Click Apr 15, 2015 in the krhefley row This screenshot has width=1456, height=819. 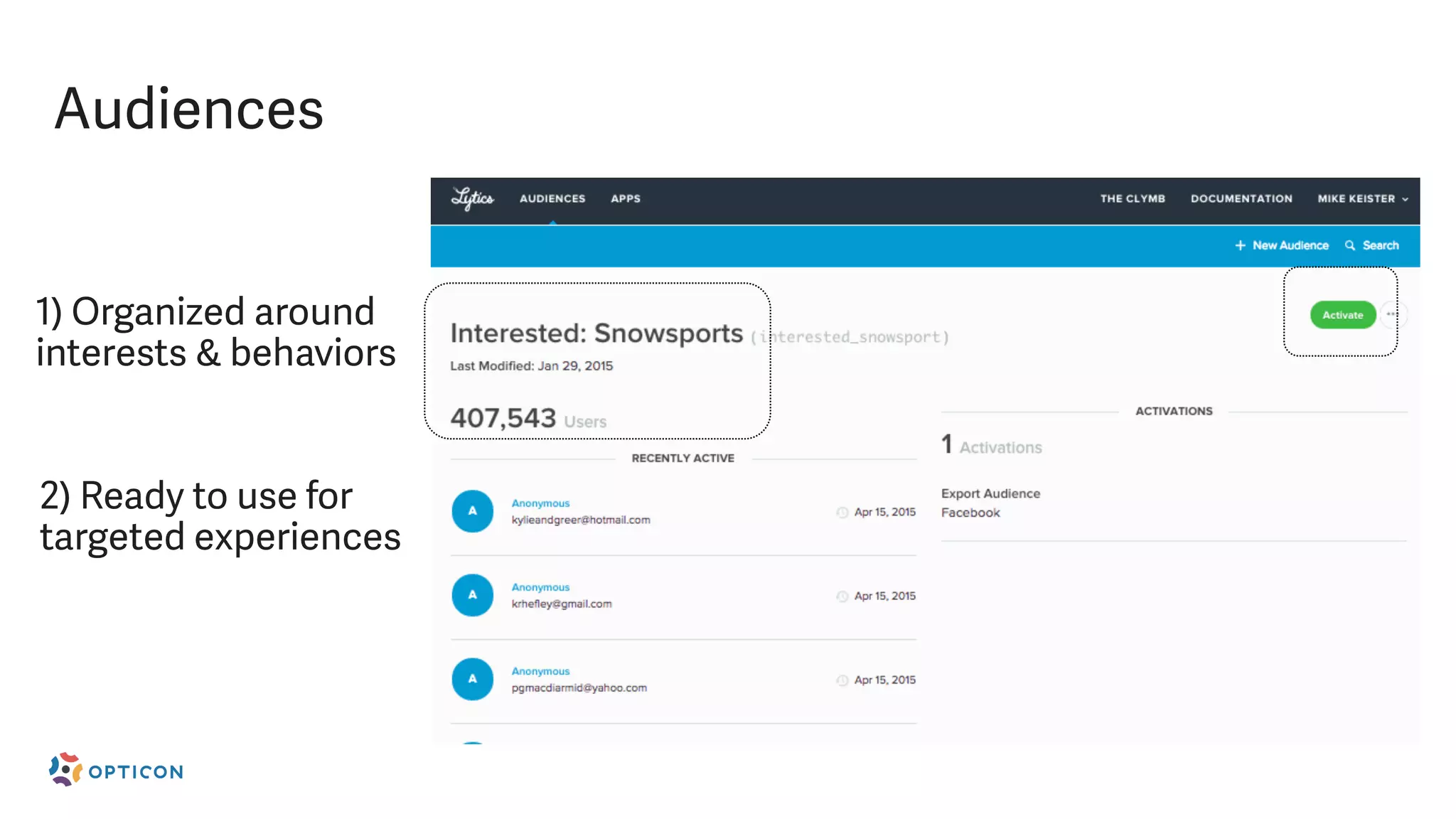point(884,596)
